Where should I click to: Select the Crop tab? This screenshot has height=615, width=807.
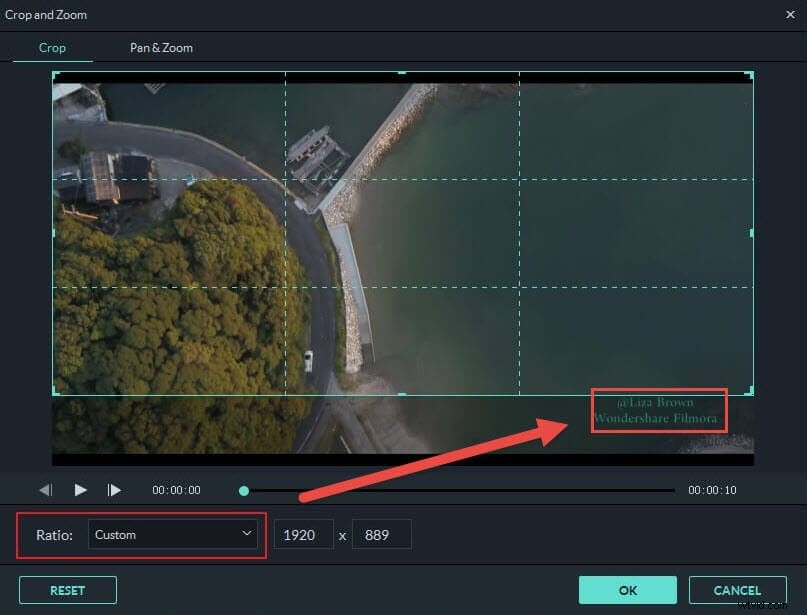pos(52,47)
